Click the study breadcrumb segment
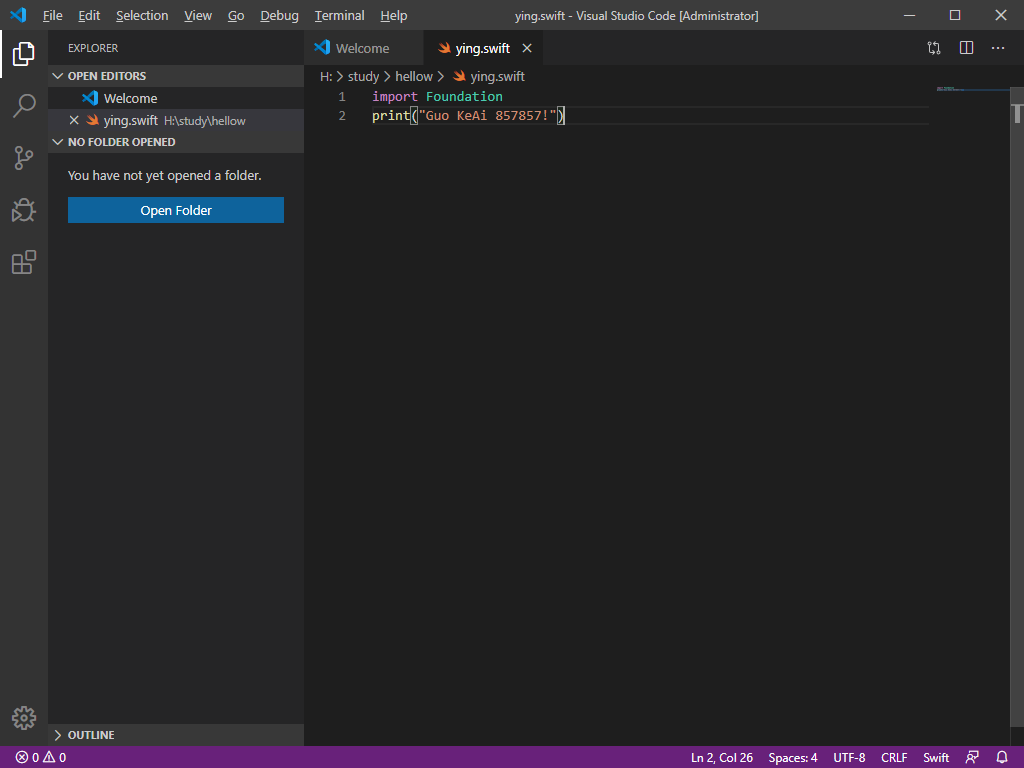Screen dimensions: 1024x768 [x=363, y=76]
